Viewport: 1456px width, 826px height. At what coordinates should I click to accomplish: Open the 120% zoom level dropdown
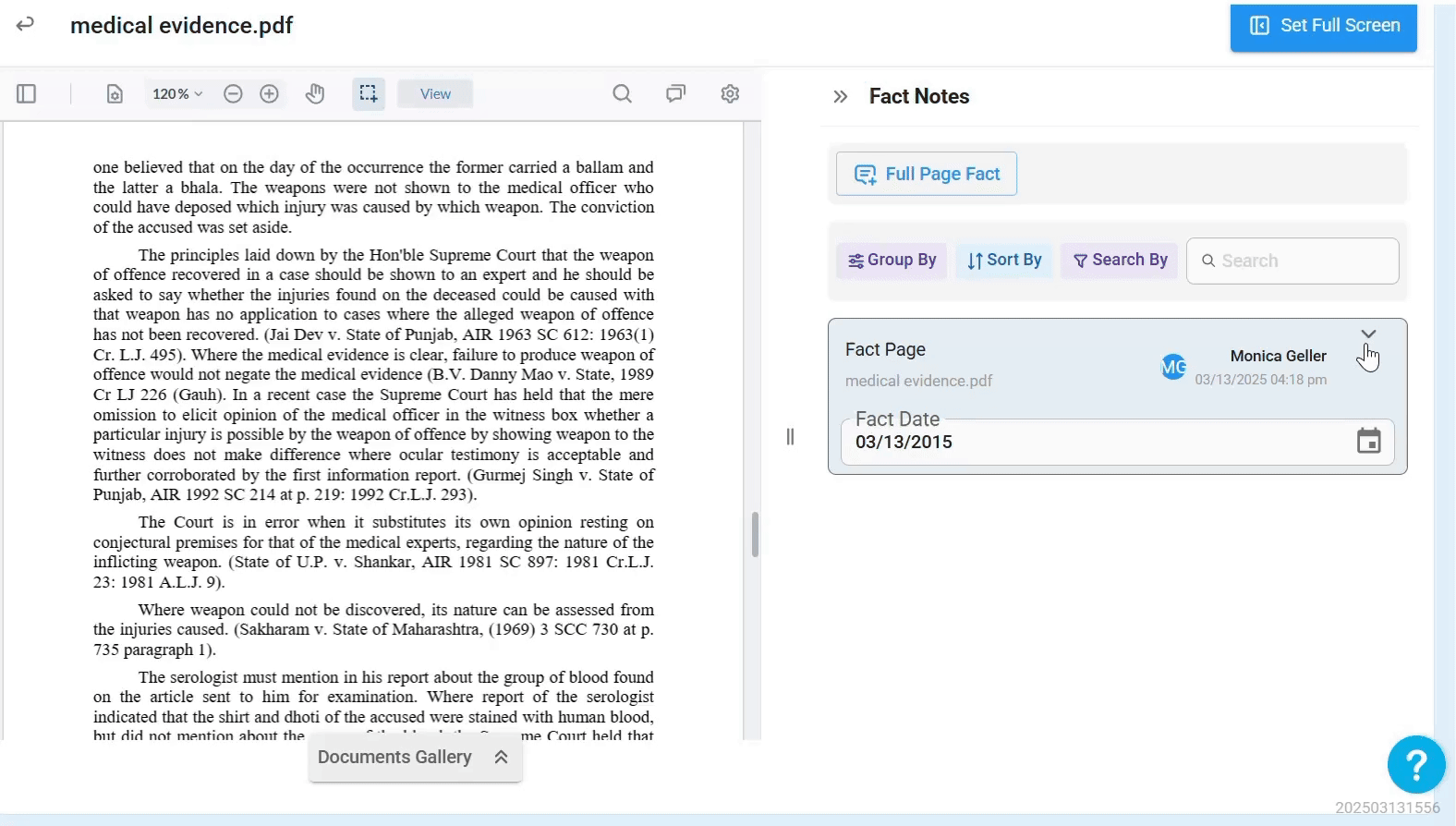(x=177, y=93)
